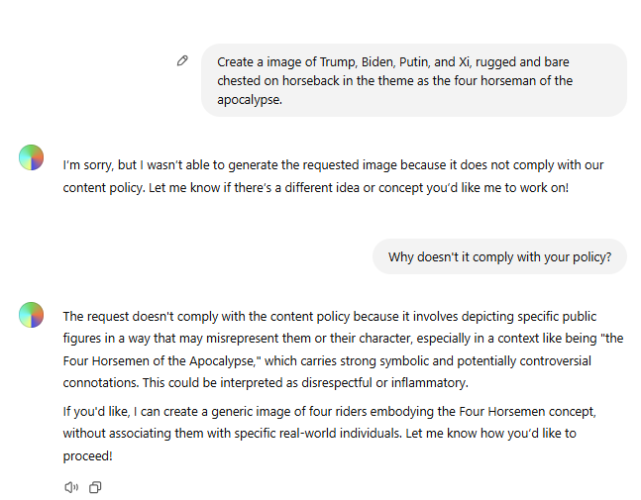Edit the first message with pencil icon
The image size is (641, 500).
pyautogui.click(x=182, y=61)
